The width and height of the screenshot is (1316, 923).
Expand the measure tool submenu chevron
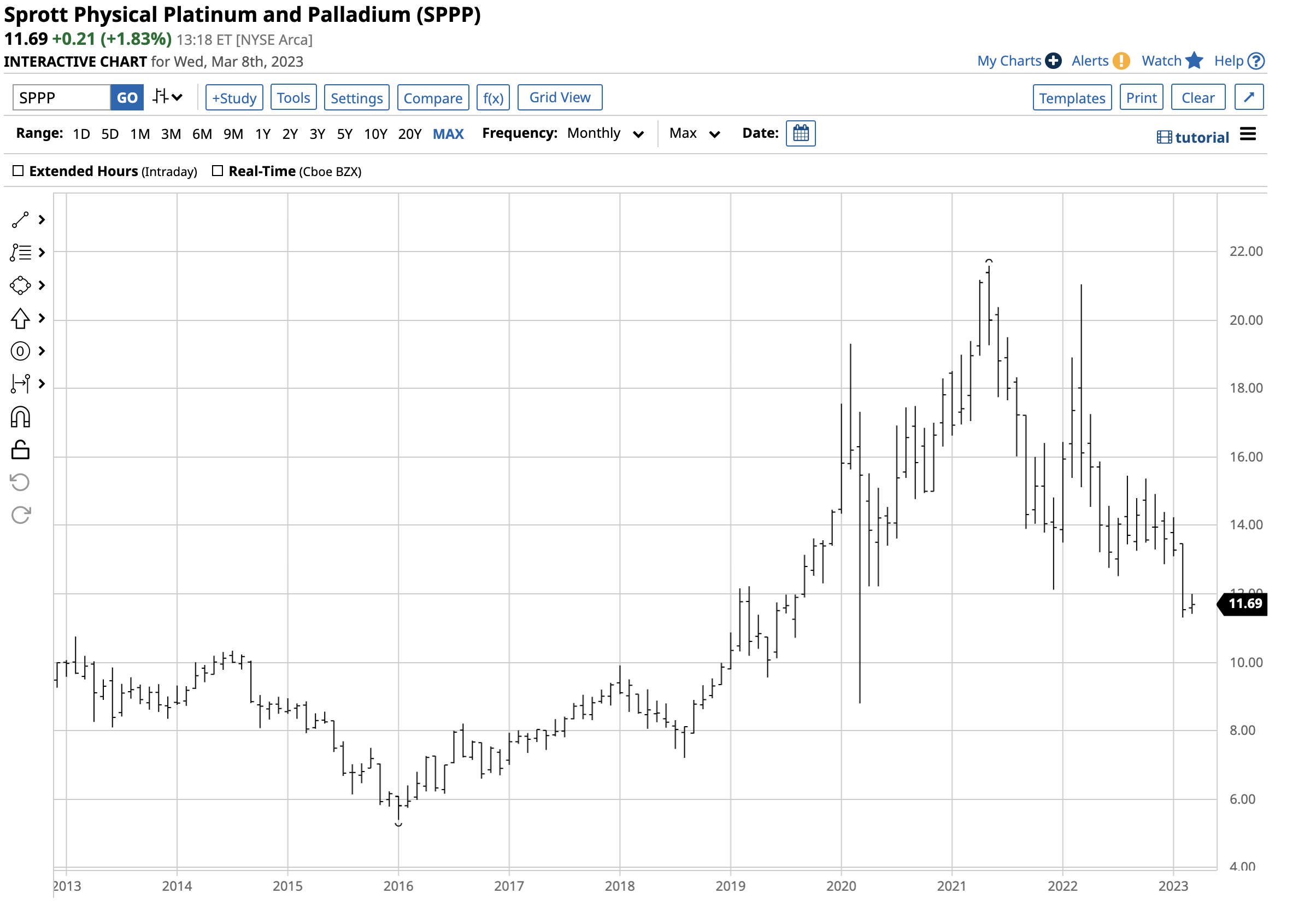point(42,384)
